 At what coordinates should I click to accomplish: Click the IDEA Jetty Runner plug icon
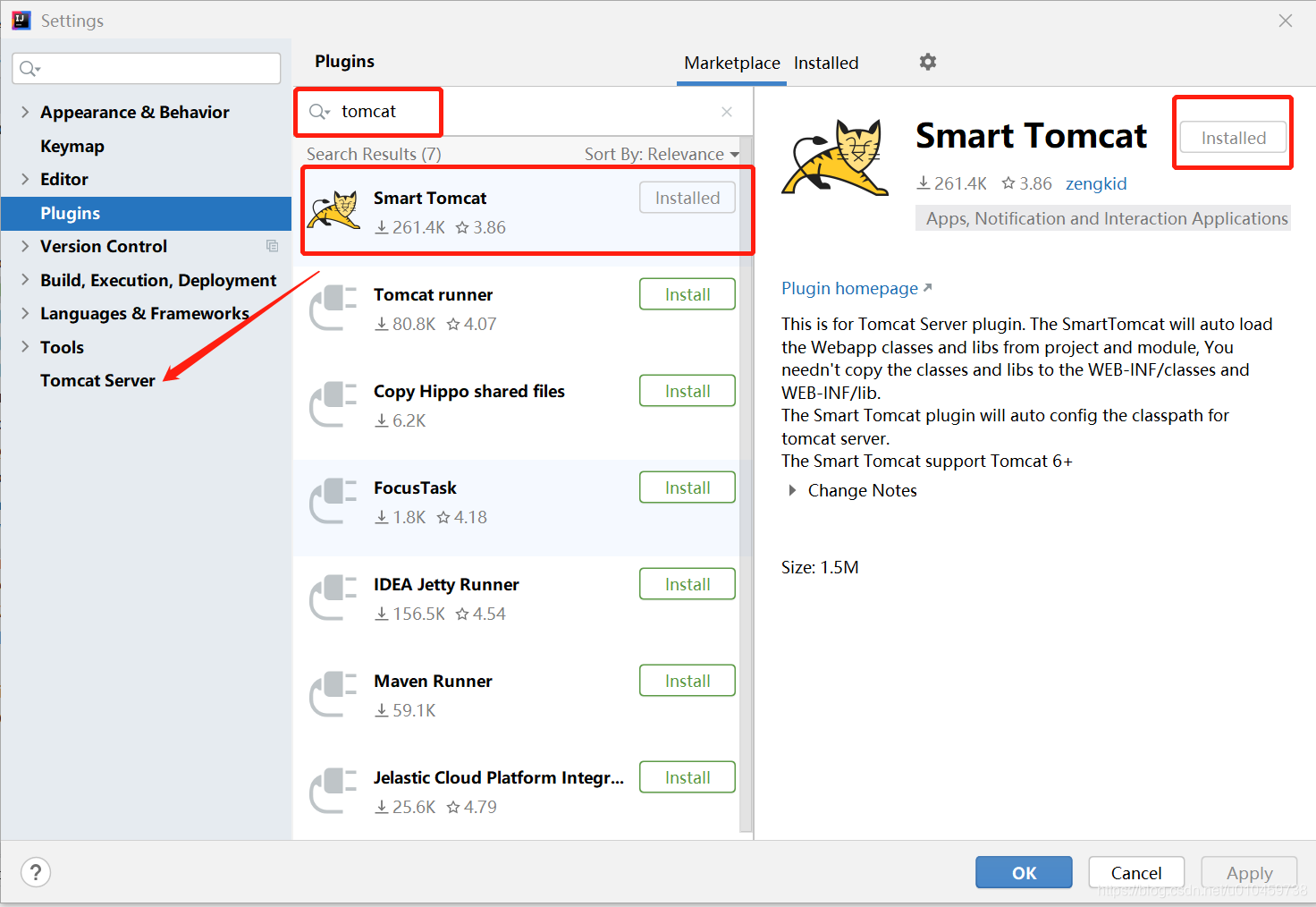pos(333,598)
